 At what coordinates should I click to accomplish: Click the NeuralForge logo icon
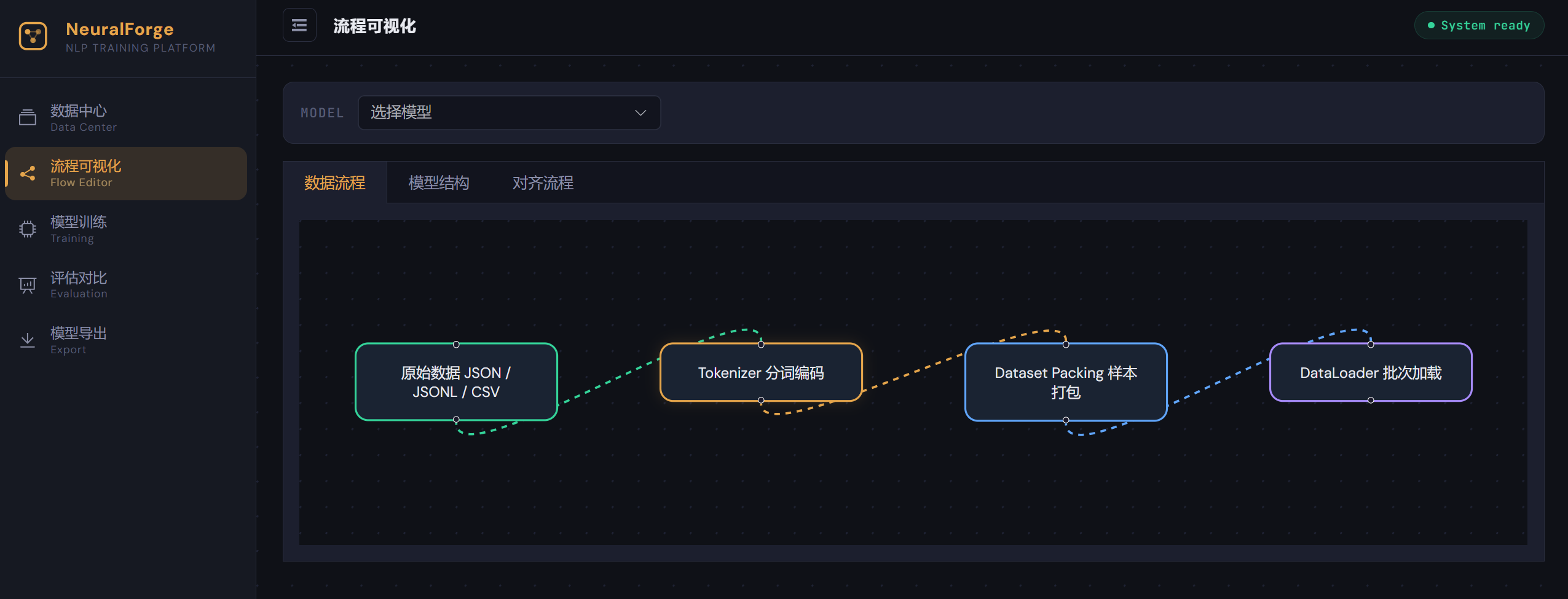tap(32, 36)
